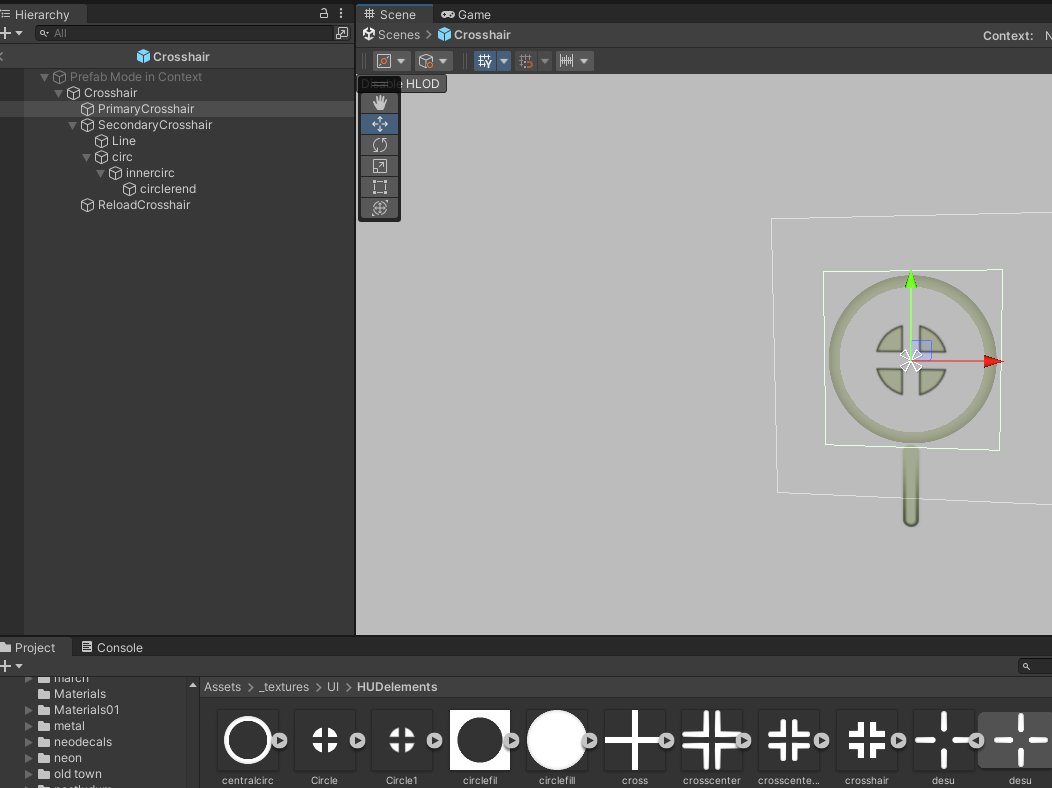Screen dimensions: 1052x788
Task: Toggle grid snapping in the Scene toolbar
Action: (x=484, y=61)
